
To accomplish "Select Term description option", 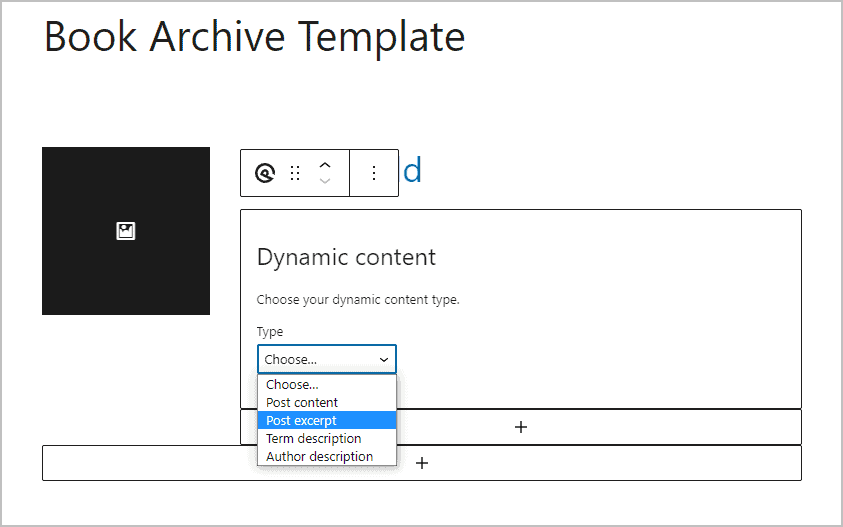I will (x=327, y=438).
